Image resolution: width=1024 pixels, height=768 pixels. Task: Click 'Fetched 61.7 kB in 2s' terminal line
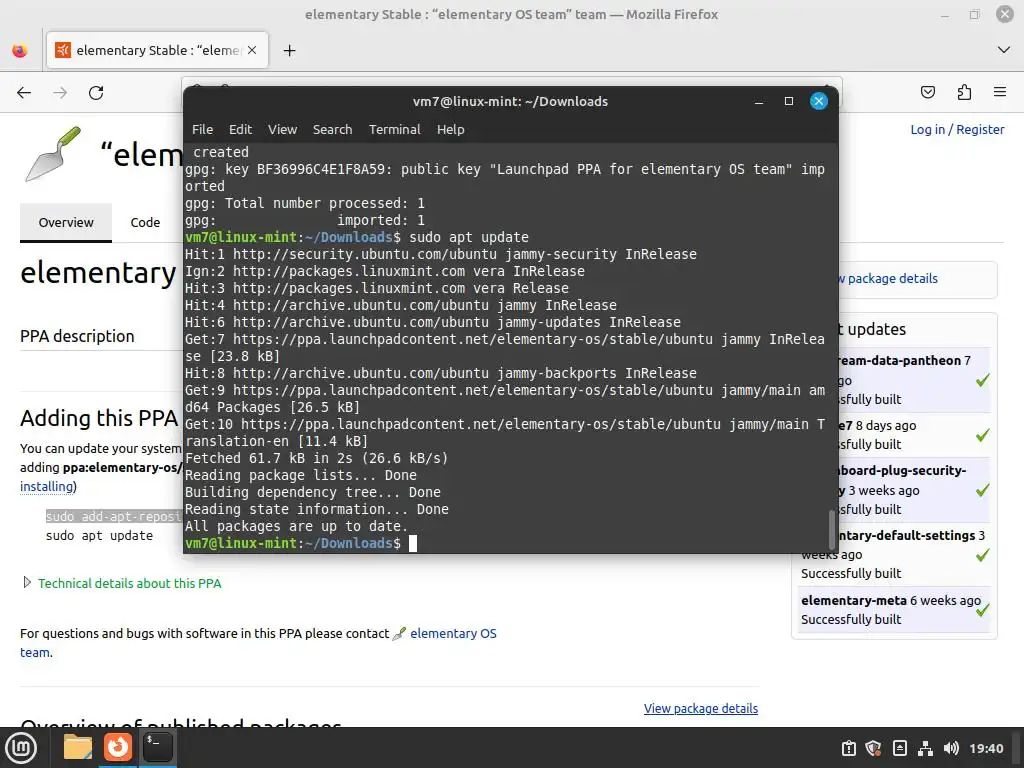(x=316, y=458)
